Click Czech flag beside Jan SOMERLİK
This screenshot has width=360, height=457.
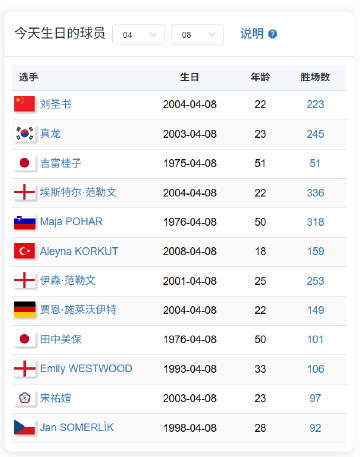(x=25, y=427)
